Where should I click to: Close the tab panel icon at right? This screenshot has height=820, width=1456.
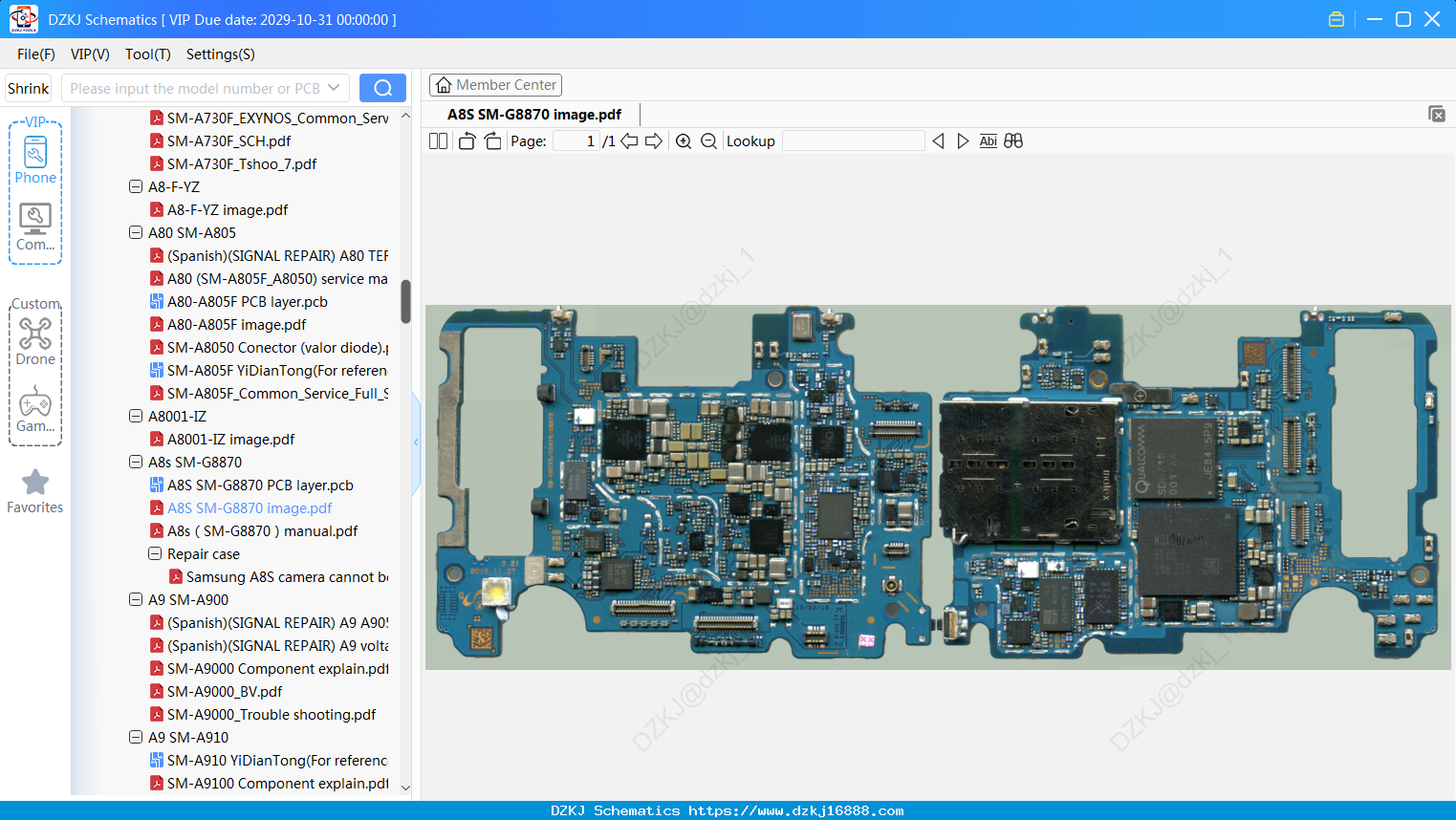pos(1437,114)
